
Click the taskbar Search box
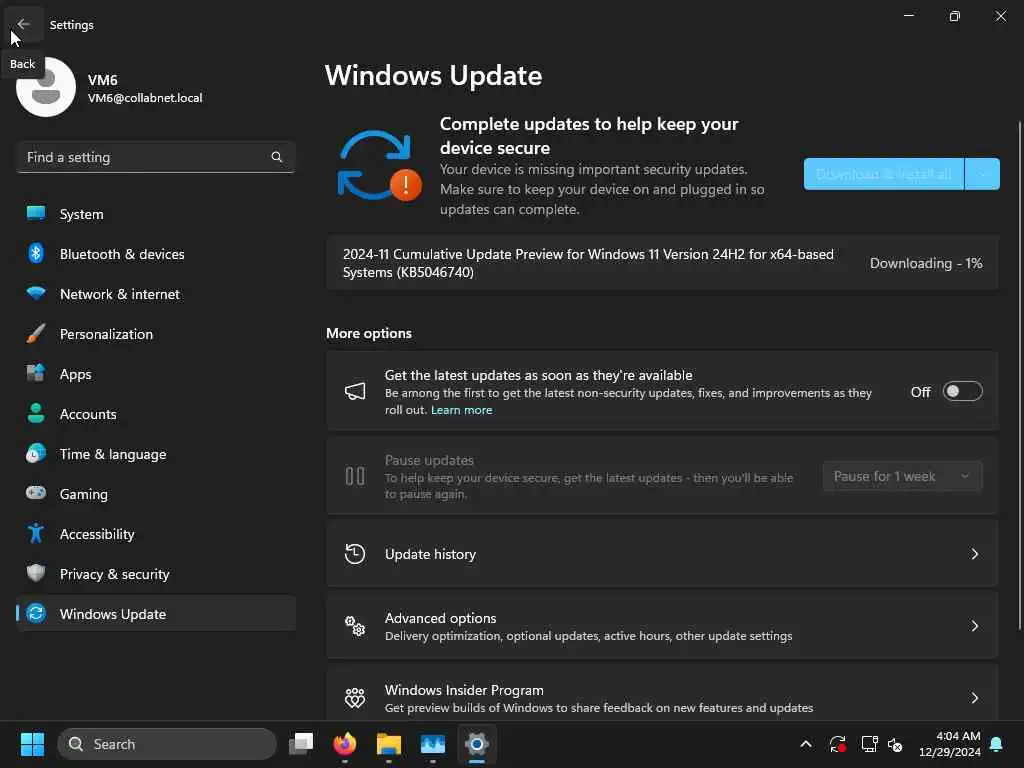coord(167,744)
